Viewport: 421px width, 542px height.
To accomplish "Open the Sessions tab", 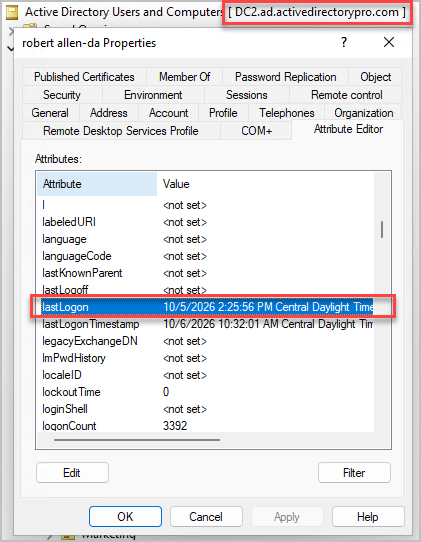I will tap(247, 95).
